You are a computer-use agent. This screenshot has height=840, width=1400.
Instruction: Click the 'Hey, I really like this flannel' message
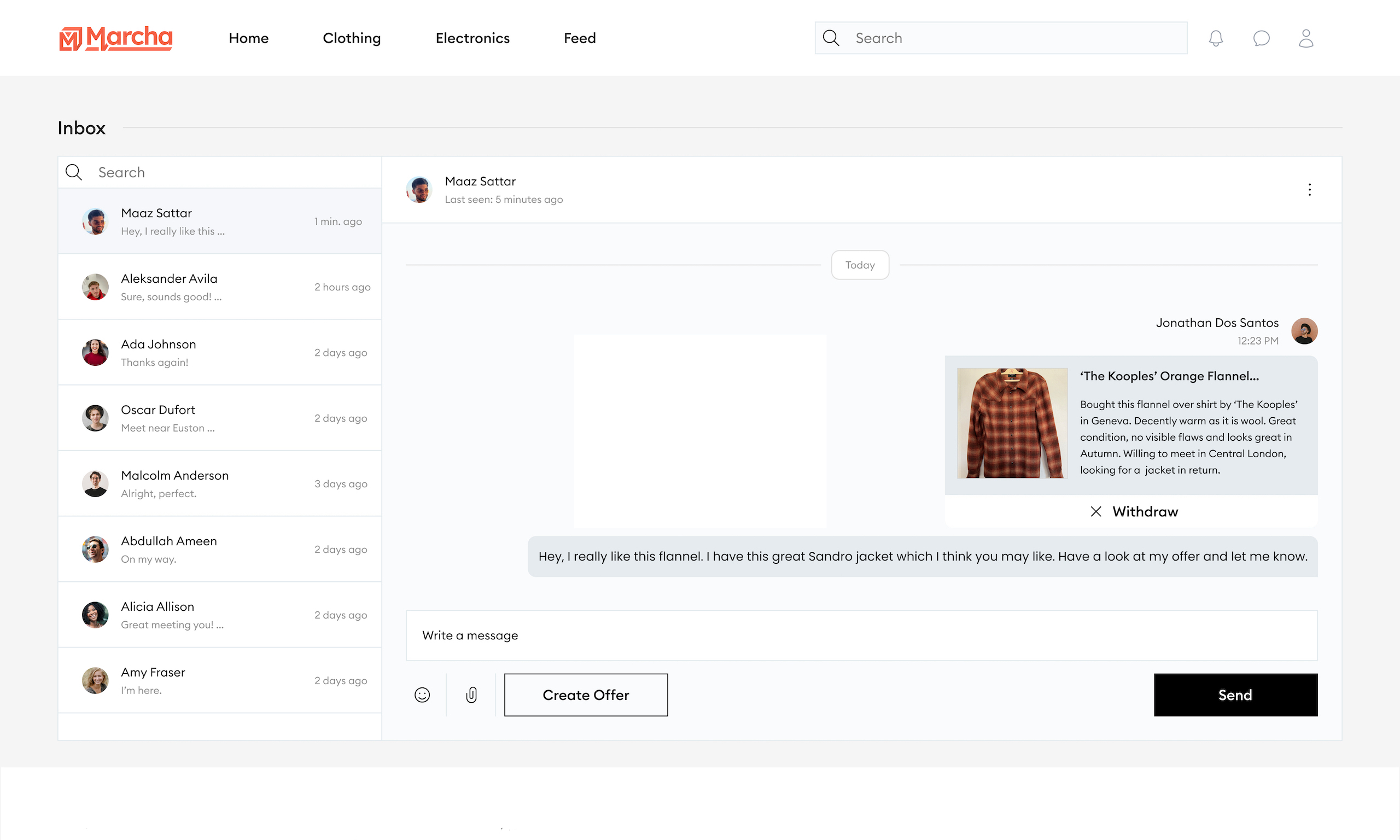(923, 556)
